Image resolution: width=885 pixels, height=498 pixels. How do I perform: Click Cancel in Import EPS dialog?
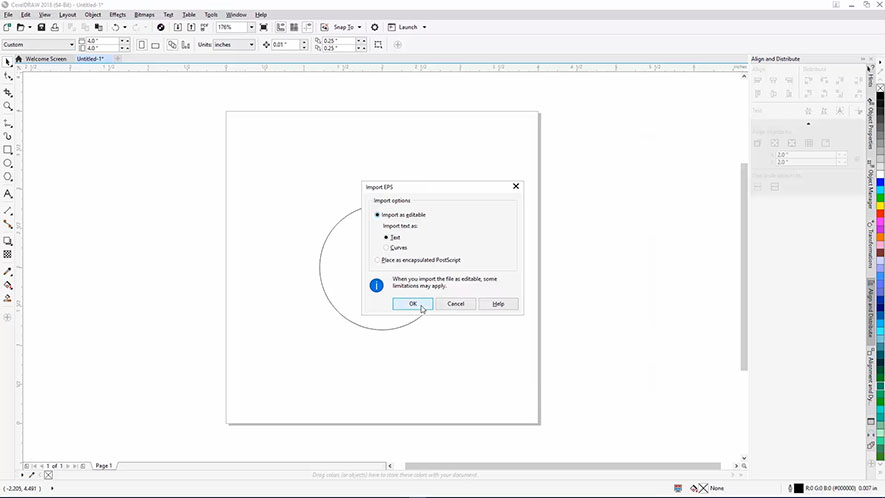(x=455, y=303)
